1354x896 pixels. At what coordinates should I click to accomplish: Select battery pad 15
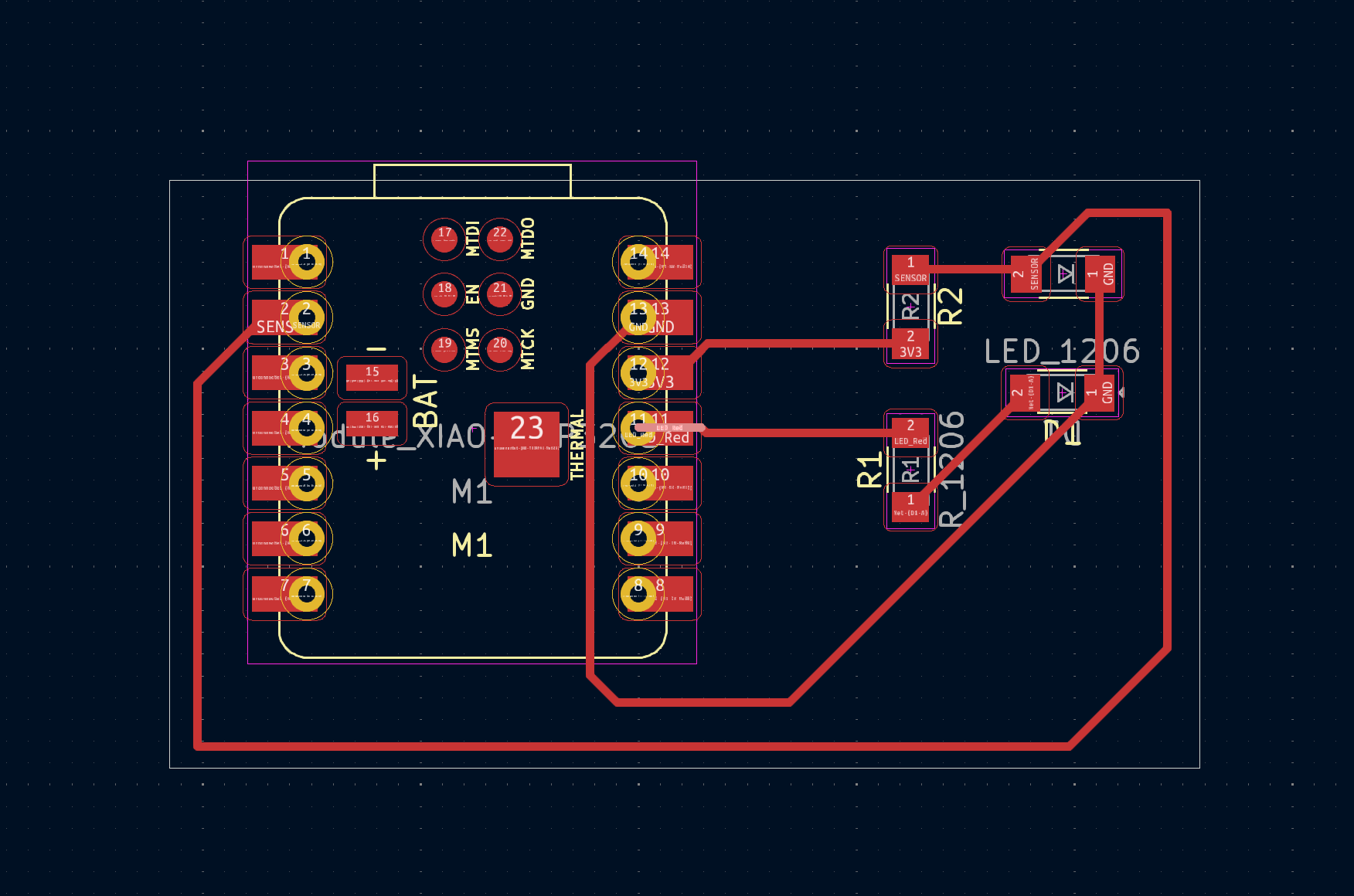click(x=372, y=378)
